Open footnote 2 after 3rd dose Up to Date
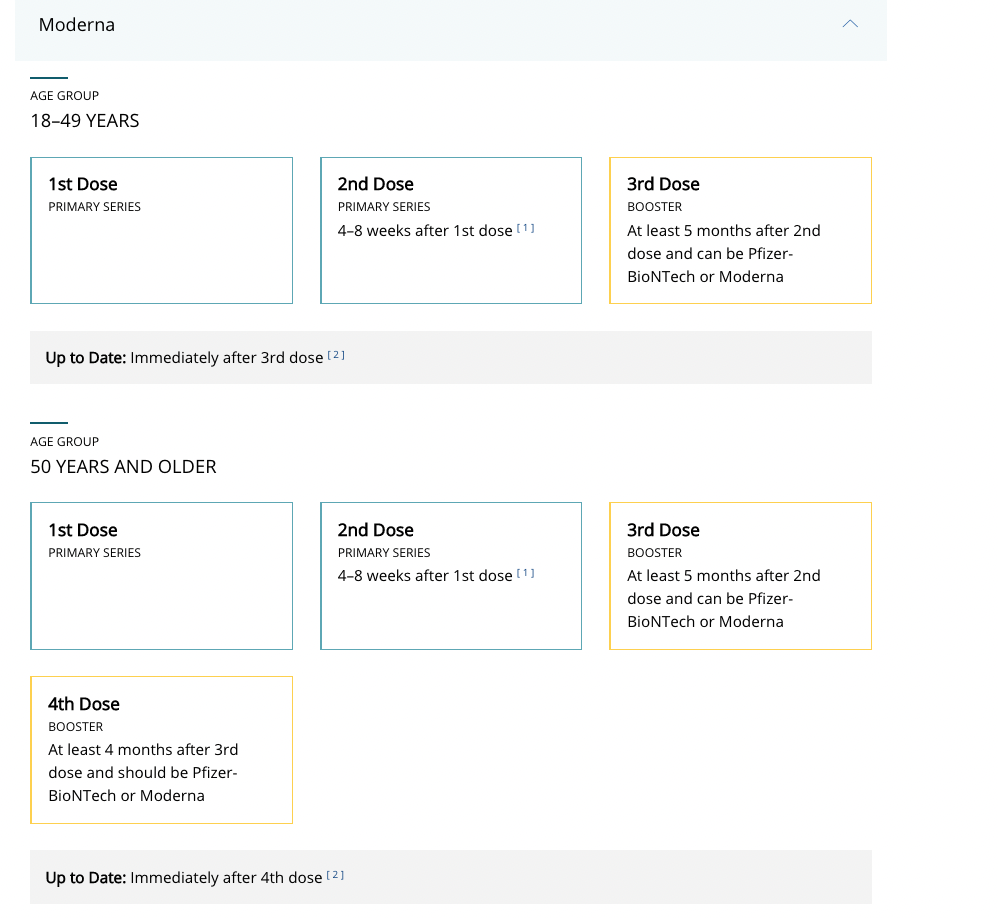This screenshot has height=918, width=998. [x=336, y=355]
